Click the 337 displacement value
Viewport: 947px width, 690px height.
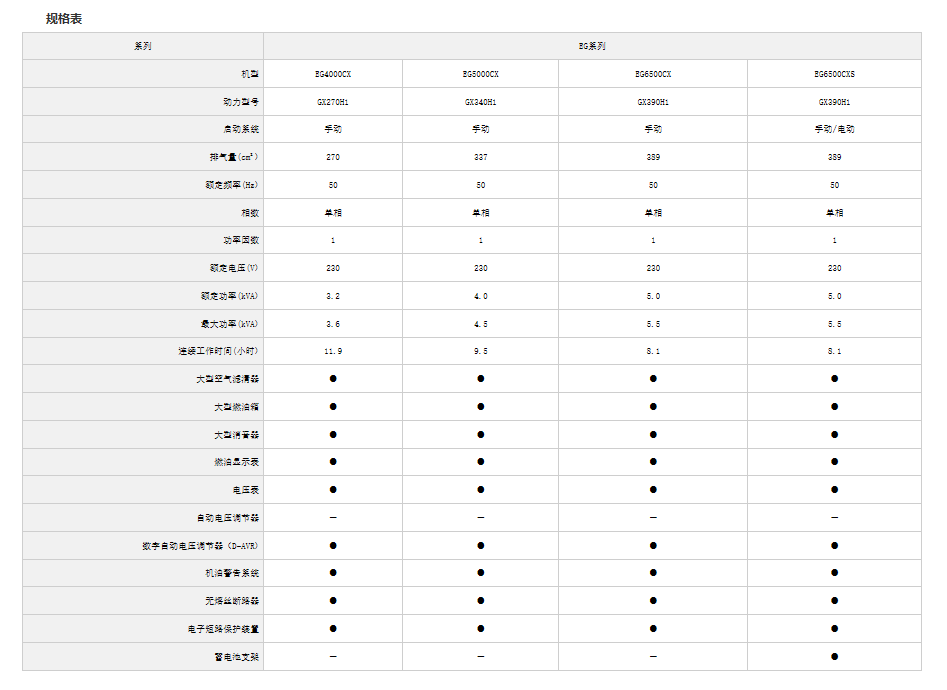[x=481, y=157]
